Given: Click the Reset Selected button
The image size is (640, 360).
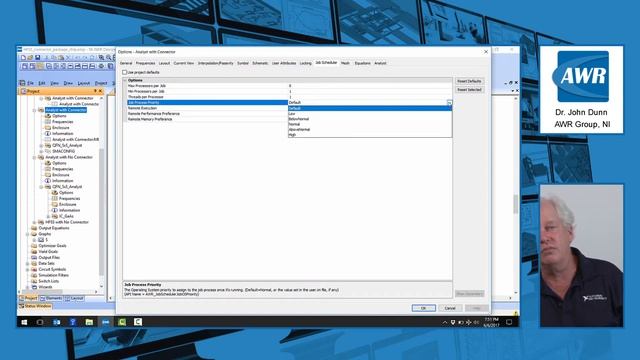Looking at the screenshot, I should [469, 90].
